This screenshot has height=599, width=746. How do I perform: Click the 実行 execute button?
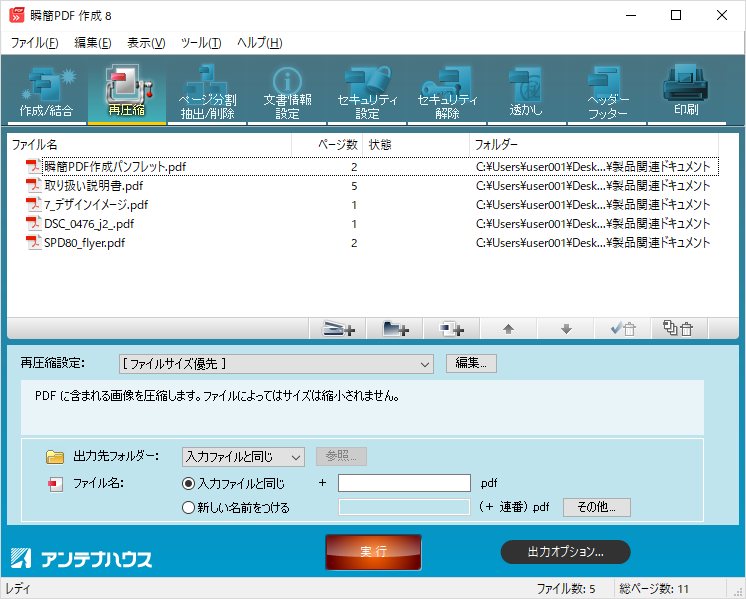(x=373, y=552)
